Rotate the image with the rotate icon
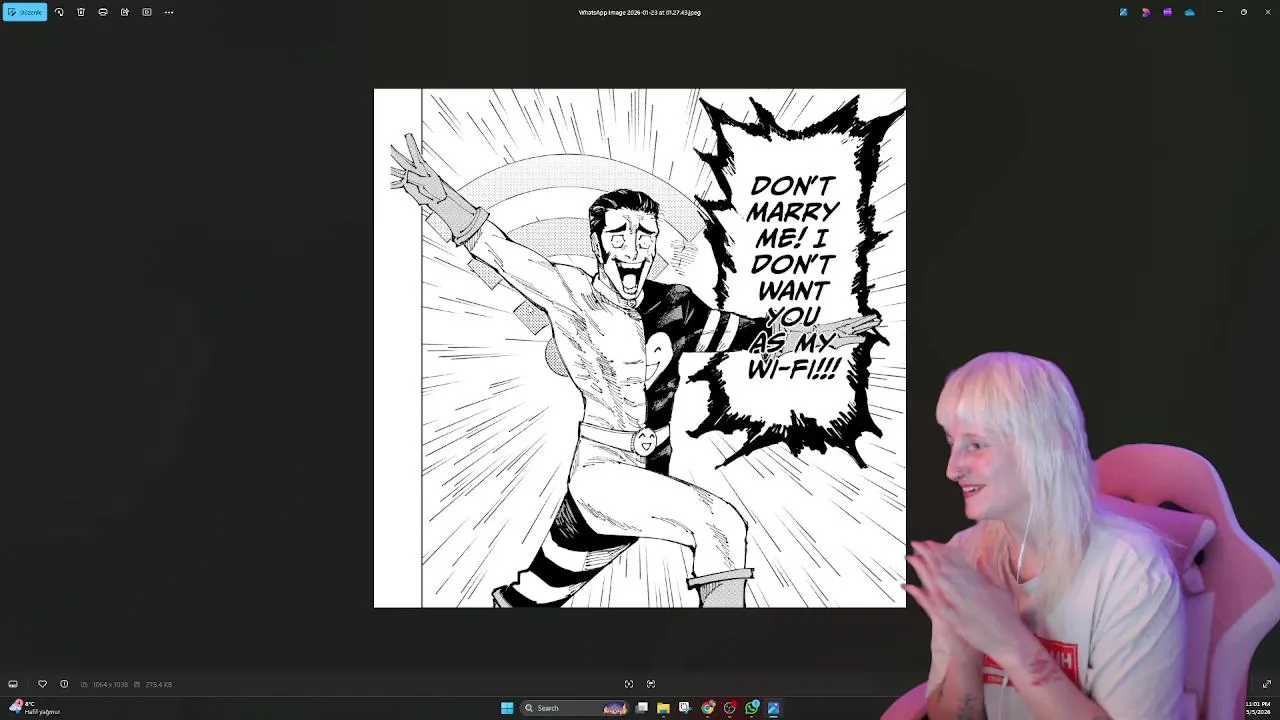1280x720 pixels. point(59,12)
